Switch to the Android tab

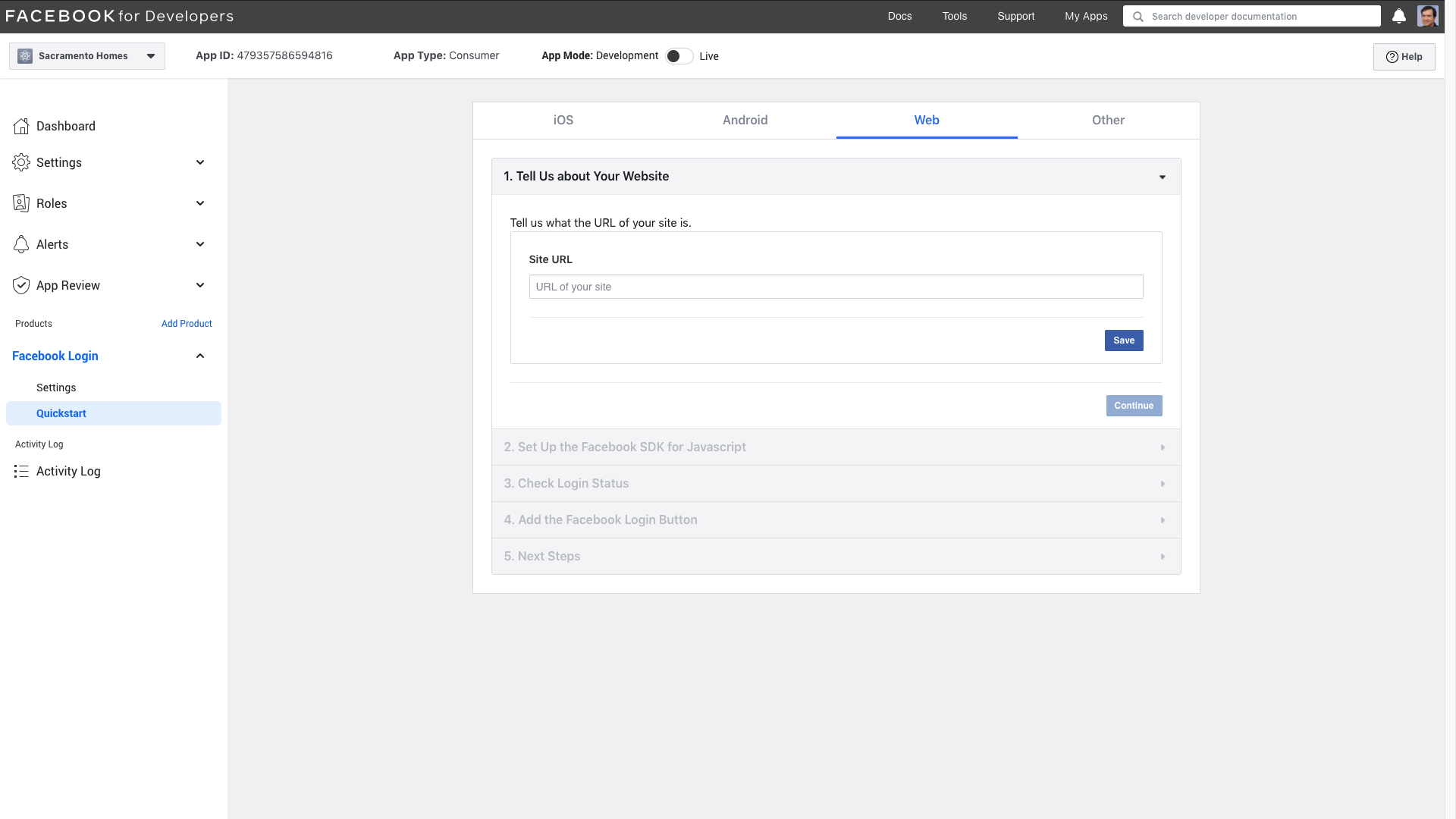click(x=745, y=121)
